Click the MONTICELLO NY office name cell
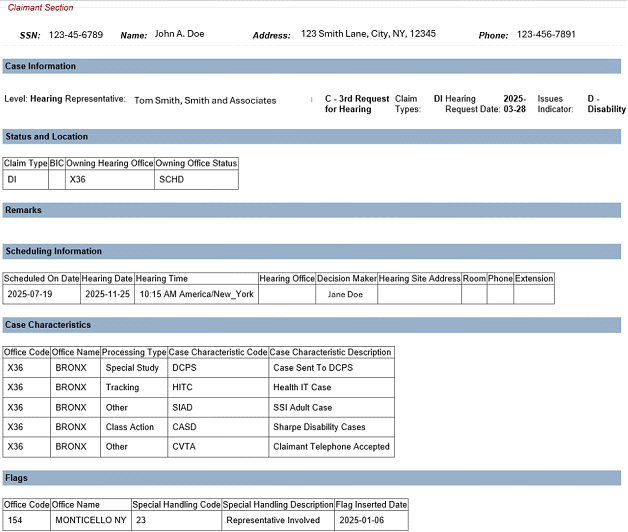 tap(89, 521)
